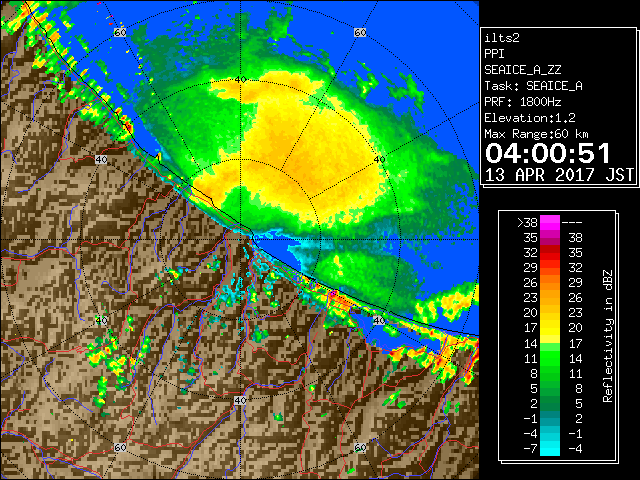
Task: Click the 'ilts2' site name text
Action: 502,38
